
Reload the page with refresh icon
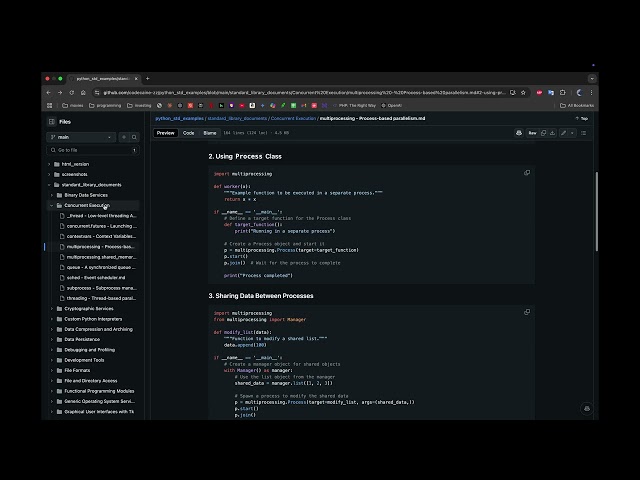[71, 93]
